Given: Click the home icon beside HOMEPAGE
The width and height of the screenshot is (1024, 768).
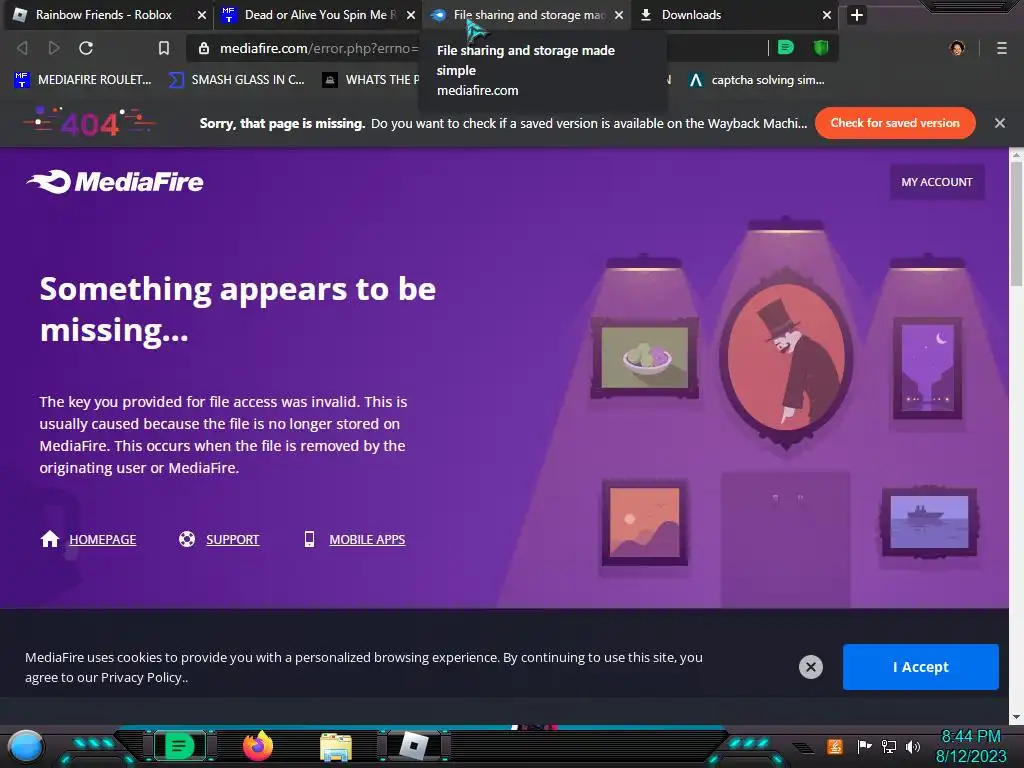Looking at the screenshot, I should tap(50, 539).
